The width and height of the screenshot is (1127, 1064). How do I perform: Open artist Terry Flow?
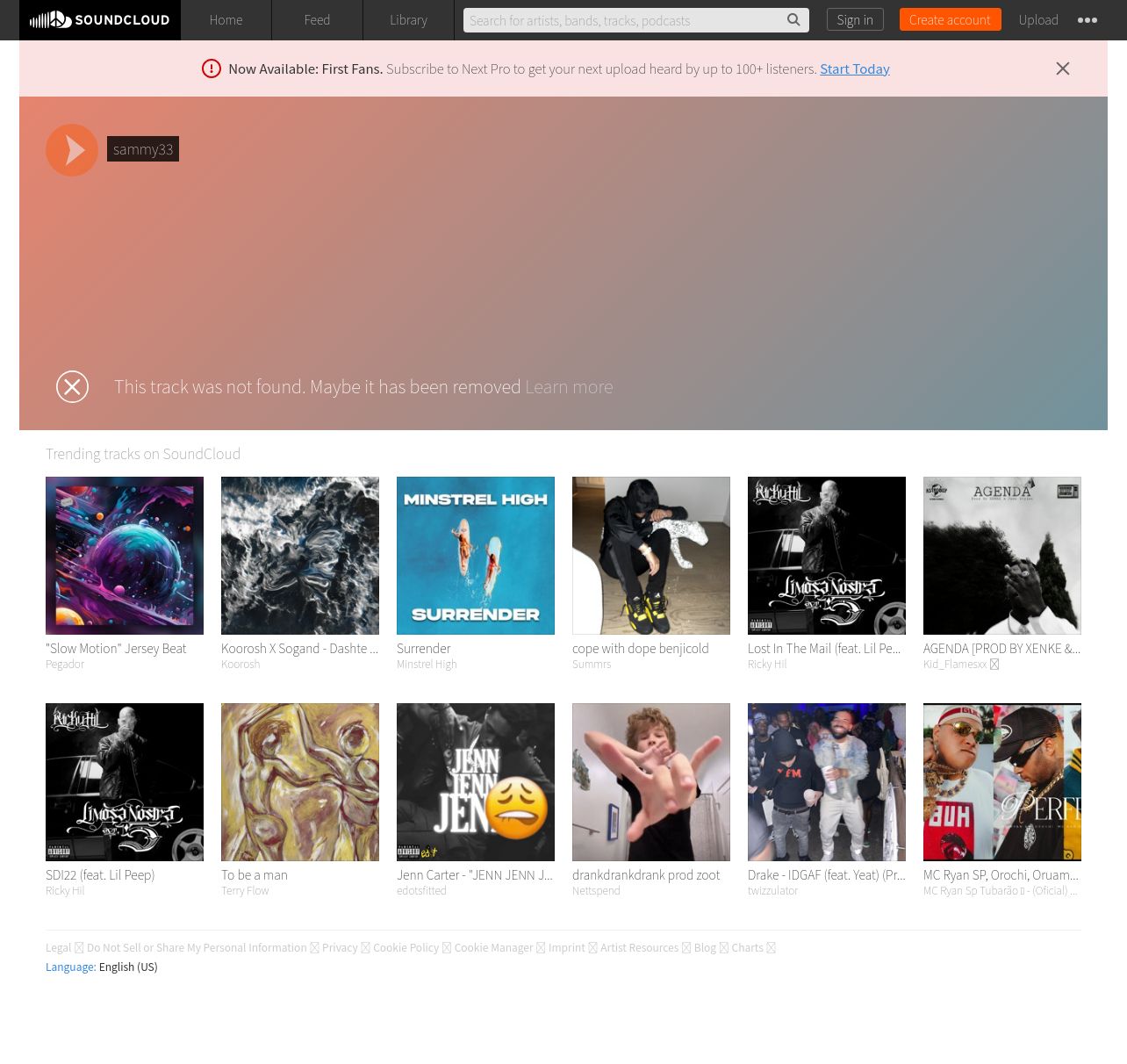(245, 891)
